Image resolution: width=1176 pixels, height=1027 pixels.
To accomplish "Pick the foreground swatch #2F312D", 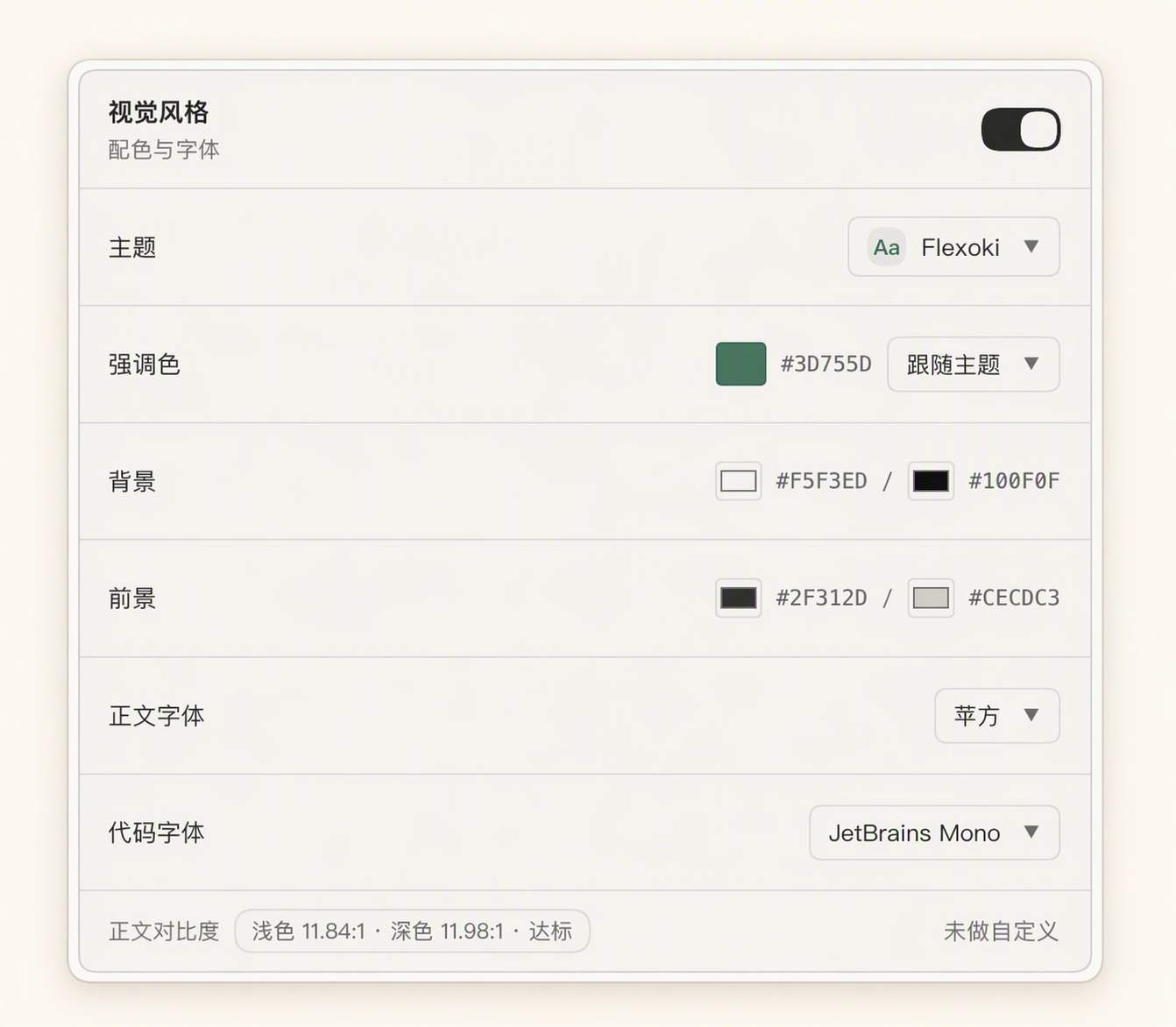I will pos(738,598).
